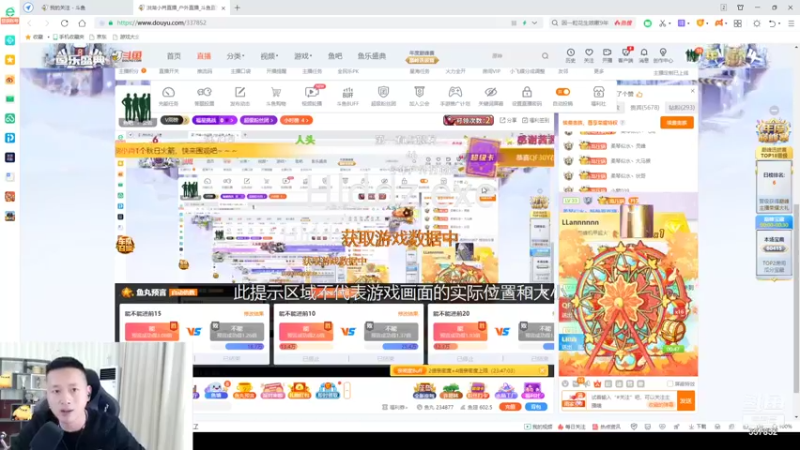
Task: Go to 首页 in site navigation
Action: point(173,56)
